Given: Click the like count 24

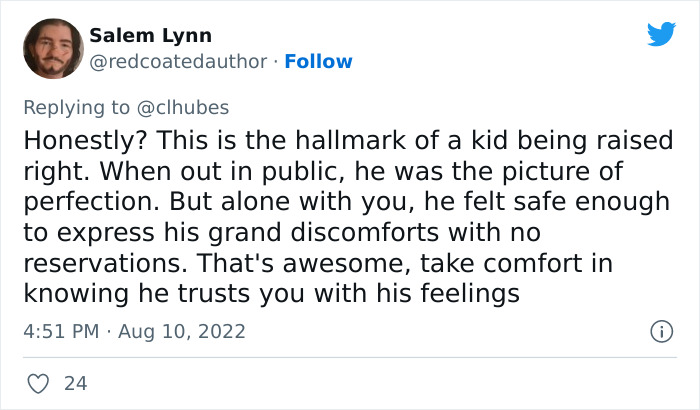Looking at the screenshot, I should click(74, 383).
